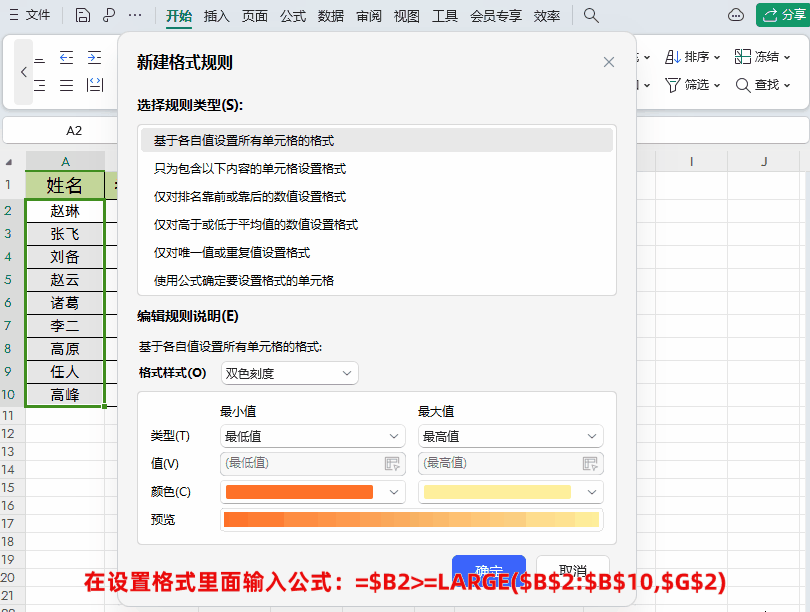Click column A header
The image size is (810, 612).
[65, 161]
